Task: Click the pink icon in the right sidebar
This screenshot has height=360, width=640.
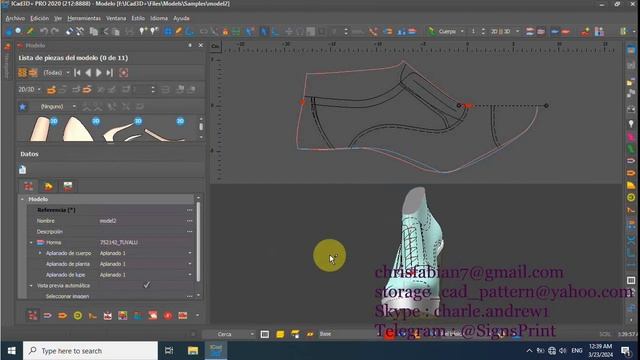Action: (631, 136)
